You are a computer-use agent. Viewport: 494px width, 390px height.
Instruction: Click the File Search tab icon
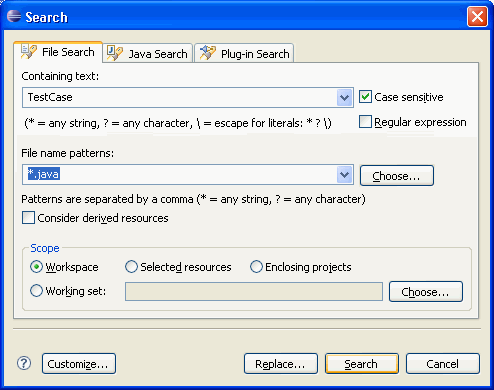point(29,52)
